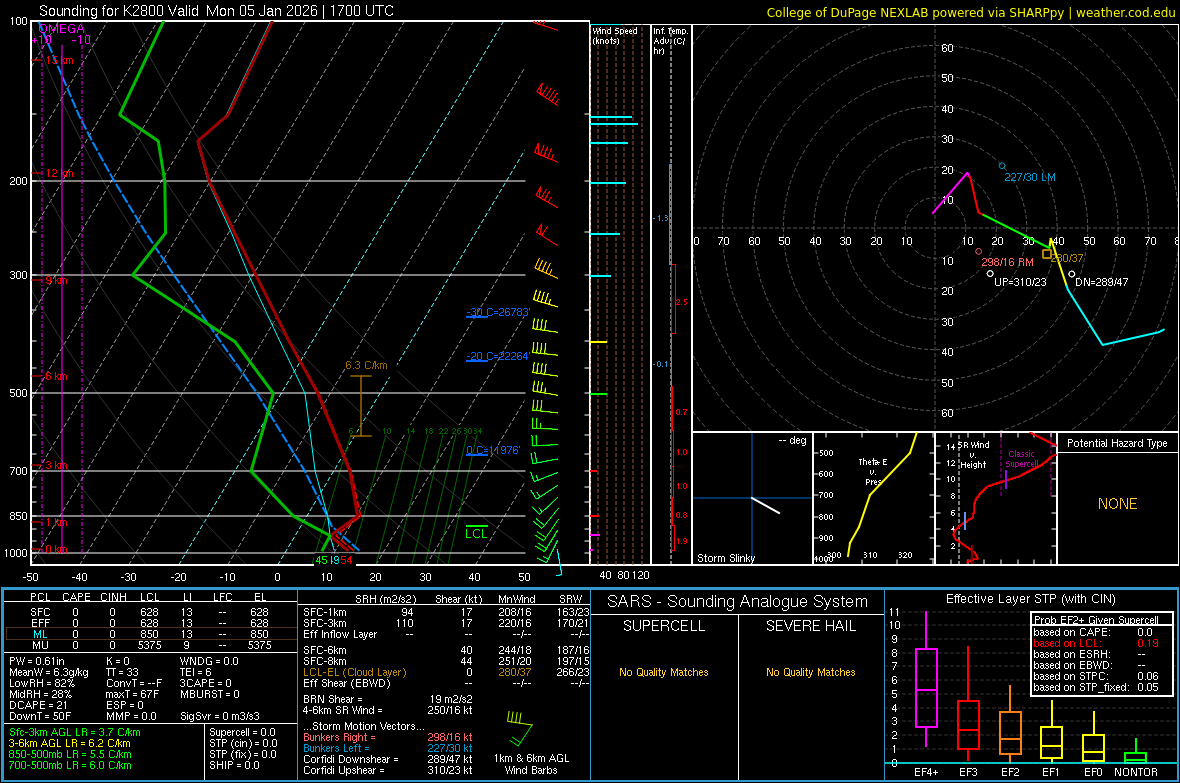Click the PW = 0.61in value
Viewport: 1180px width, 783px height.
[x=36, y=661]
